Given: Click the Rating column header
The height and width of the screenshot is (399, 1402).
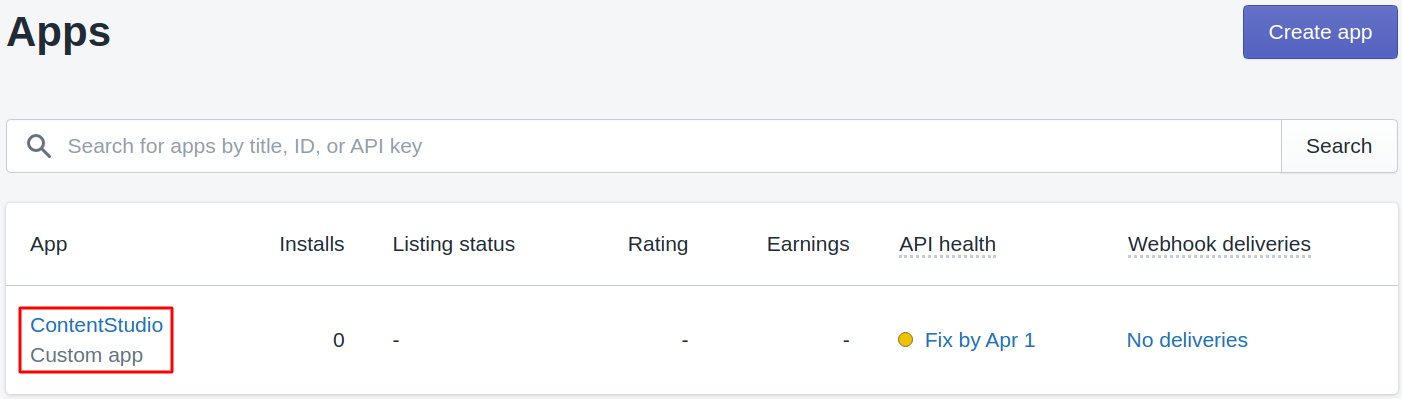Looking at the screenshot, I should 658,244.
